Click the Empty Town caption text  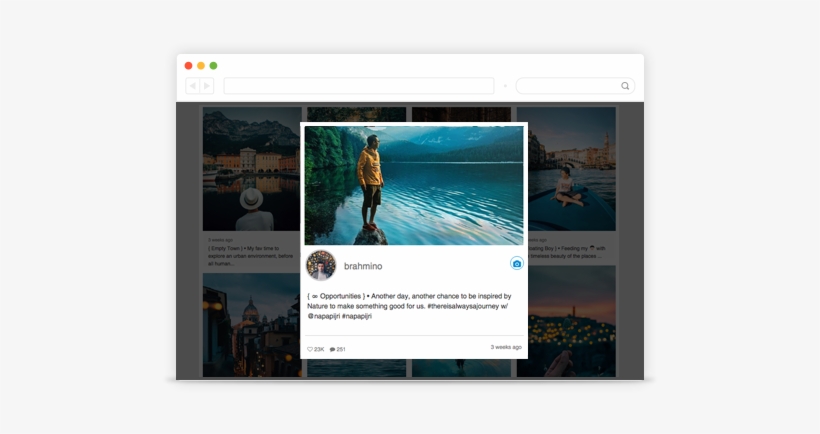point(250,256)
